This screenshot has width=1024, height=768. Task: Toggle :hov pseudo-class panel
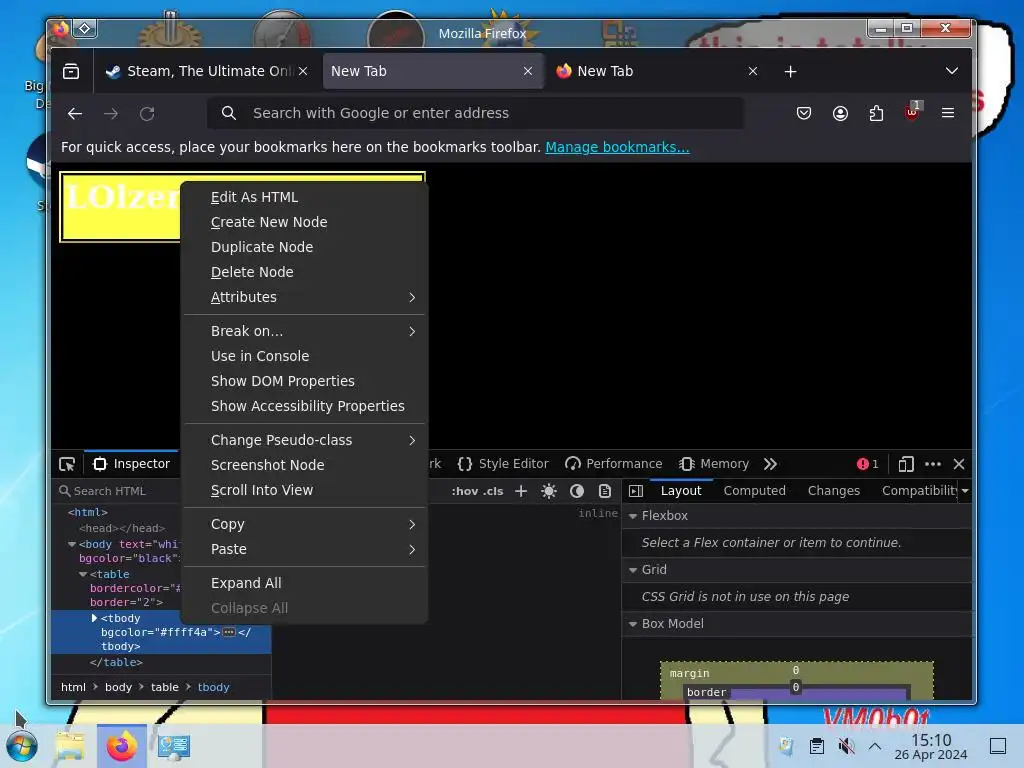pyautogui.click(x=464, y=491)
